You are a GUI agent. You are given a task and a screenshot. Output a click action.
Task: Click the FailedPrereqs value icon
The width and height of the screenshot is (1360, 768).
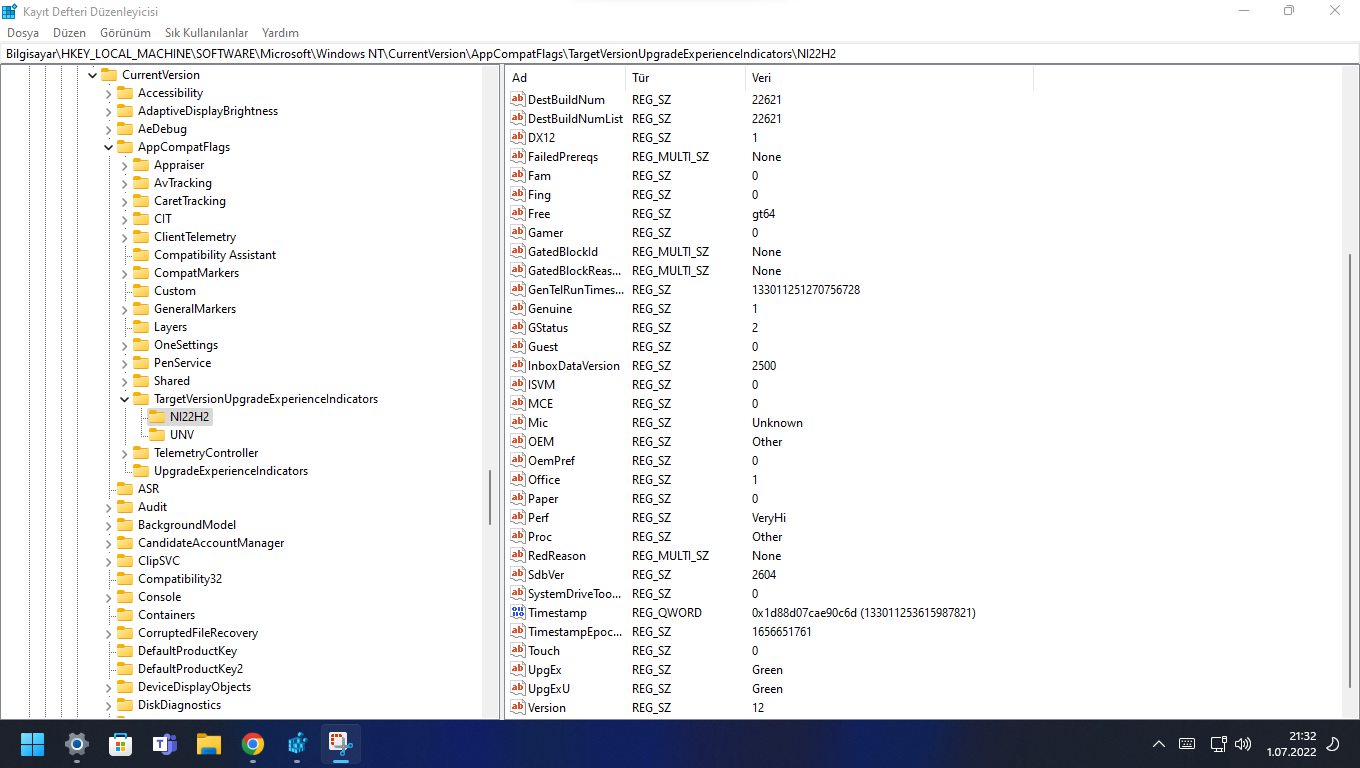point(518,156)
